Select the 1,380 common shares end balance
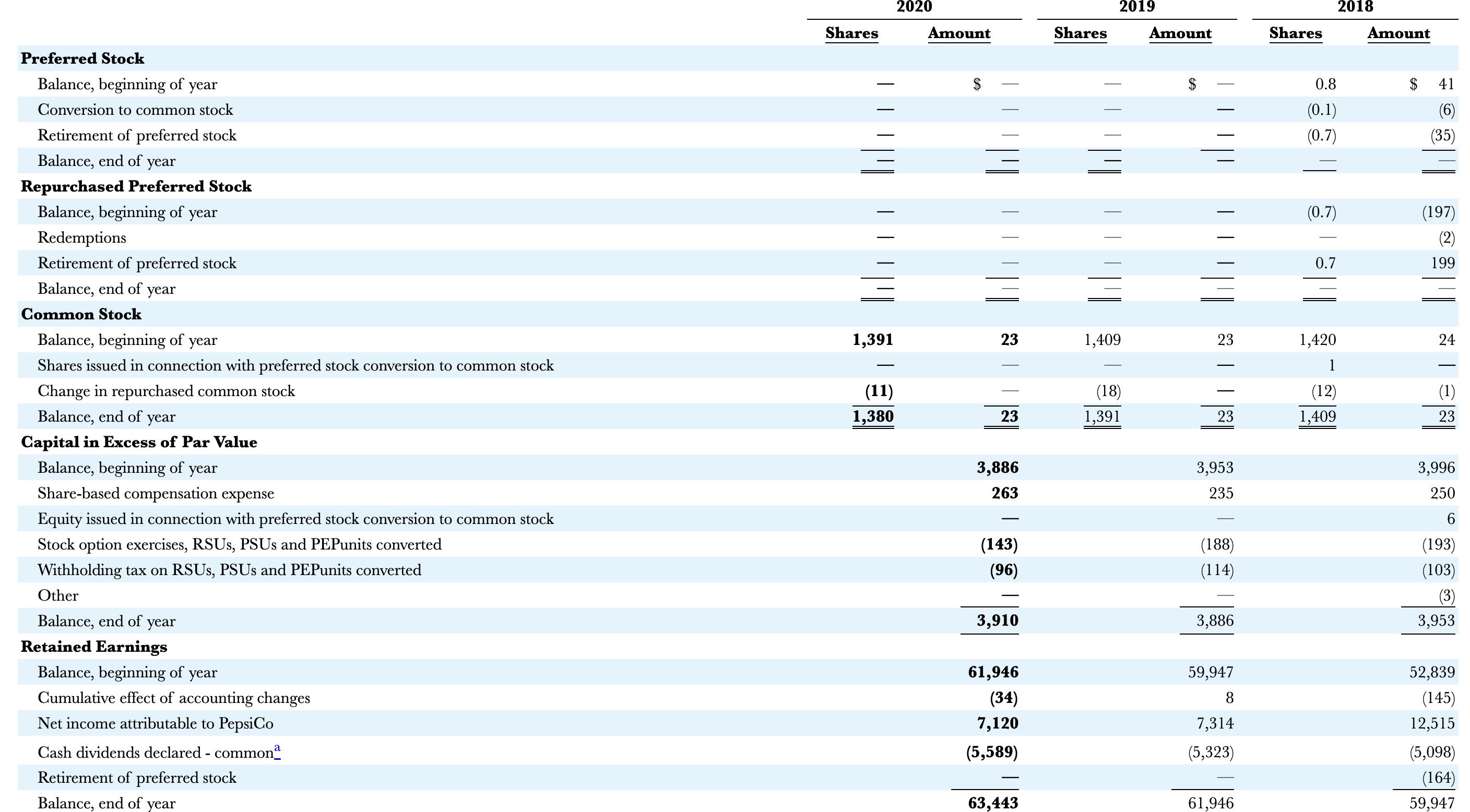The image size is (1470, 812). point(872,416)
